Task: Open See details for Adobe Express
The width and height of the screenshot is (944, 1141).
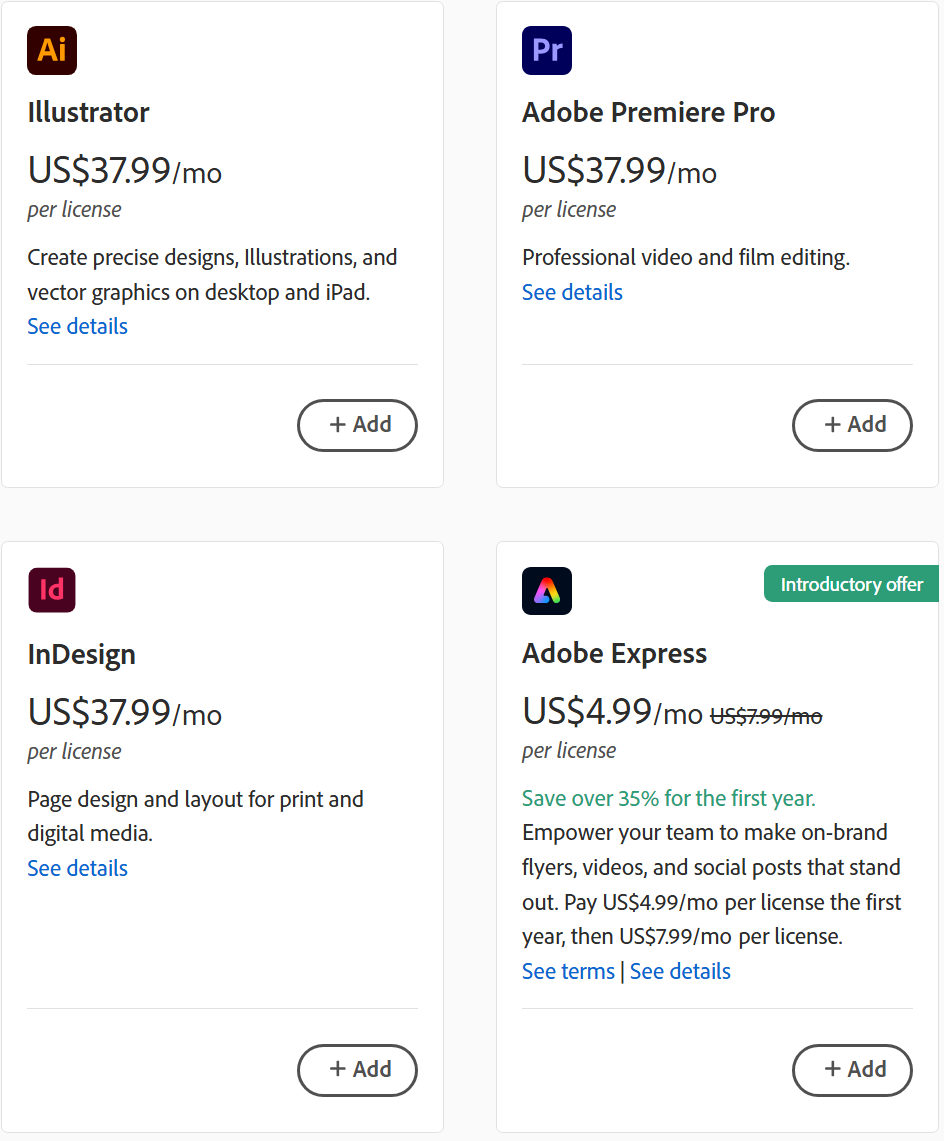Action: [680, 971]
